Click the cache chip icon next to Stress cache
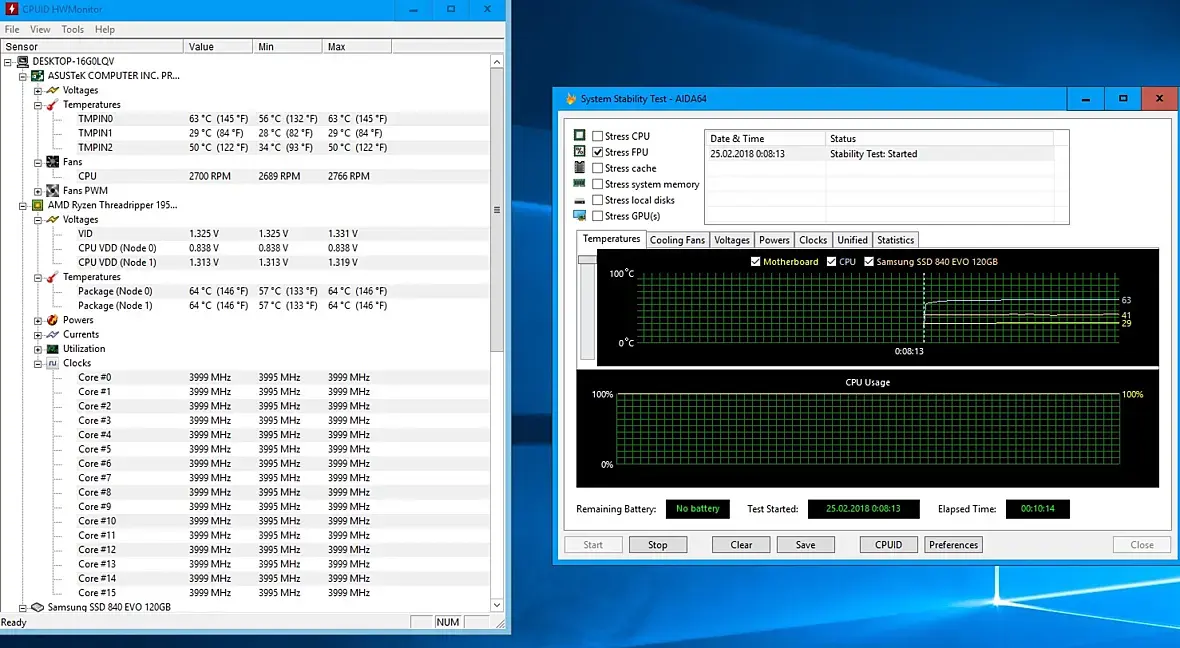This screenshot has width=1180, height=648. tap(579, 167)
